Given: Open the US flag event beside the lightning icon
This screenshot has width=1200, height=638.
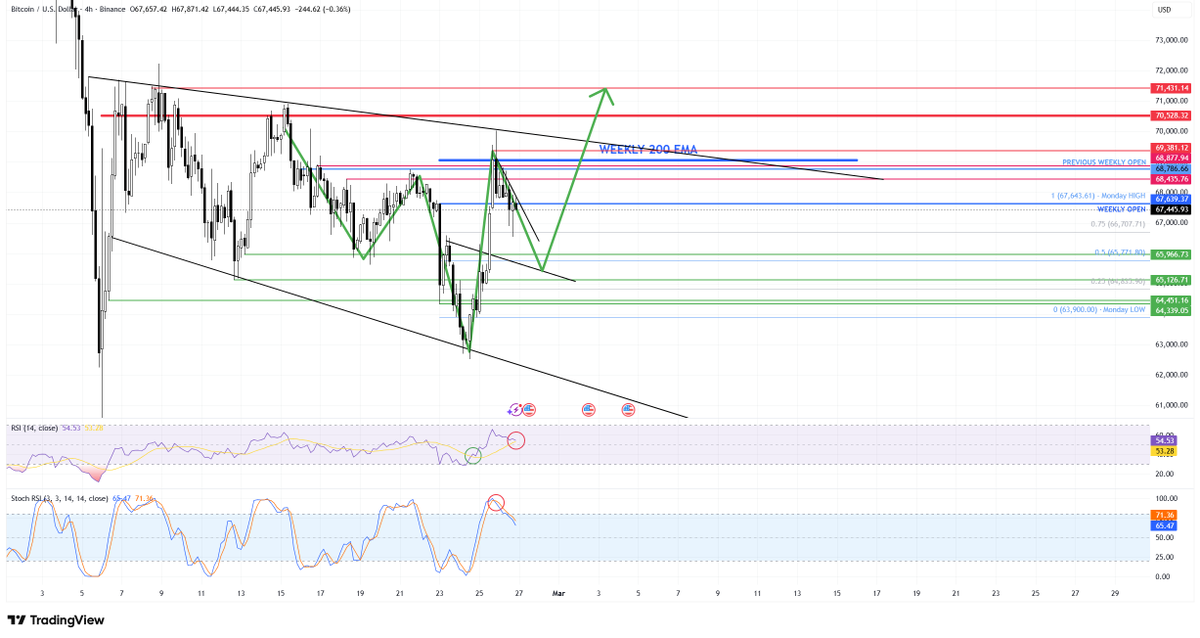Looking at the screenshot, I should click(529, 409).
